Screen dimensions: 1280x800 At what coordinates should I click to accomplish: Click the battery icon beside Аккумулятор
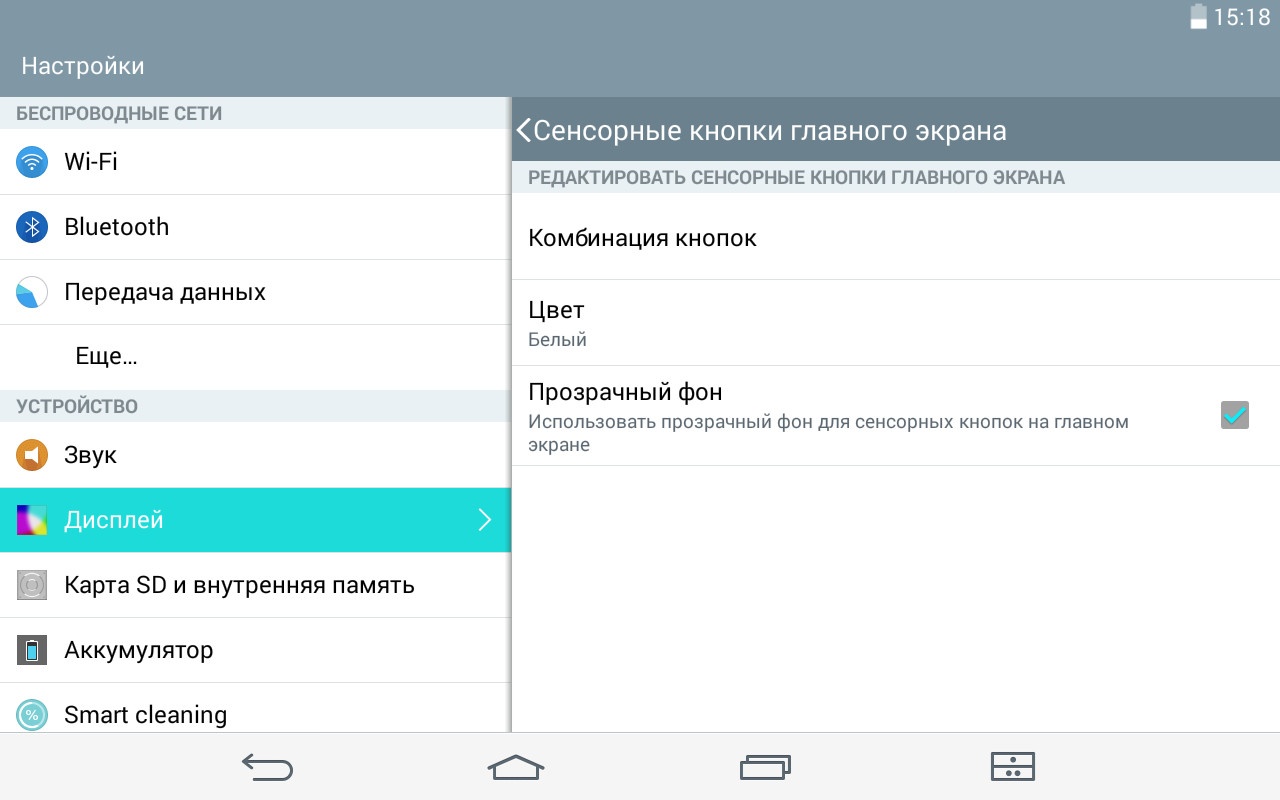(x=32, y=650)
